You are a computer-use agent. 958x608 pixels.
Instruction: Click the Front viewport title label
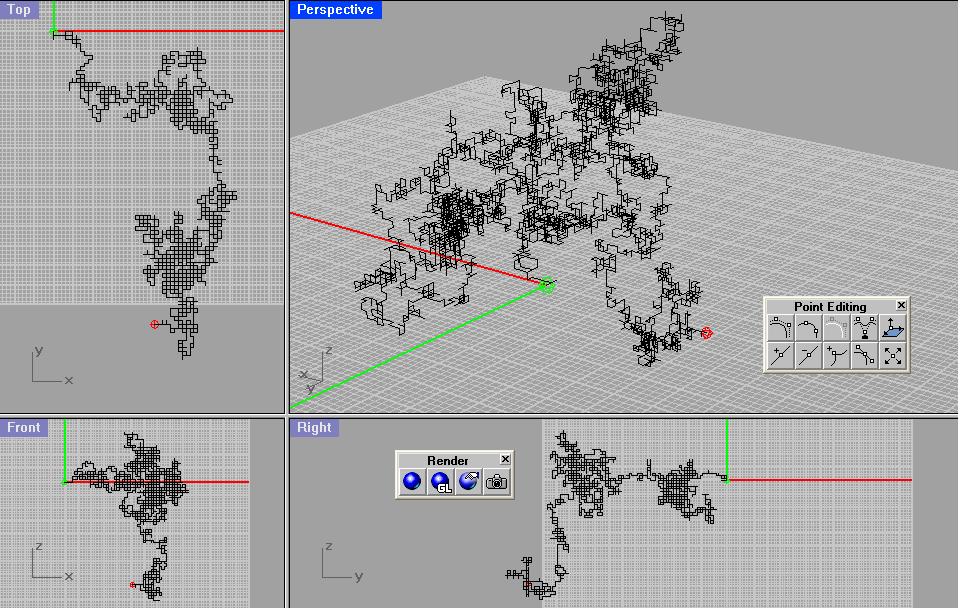[24, 427]
